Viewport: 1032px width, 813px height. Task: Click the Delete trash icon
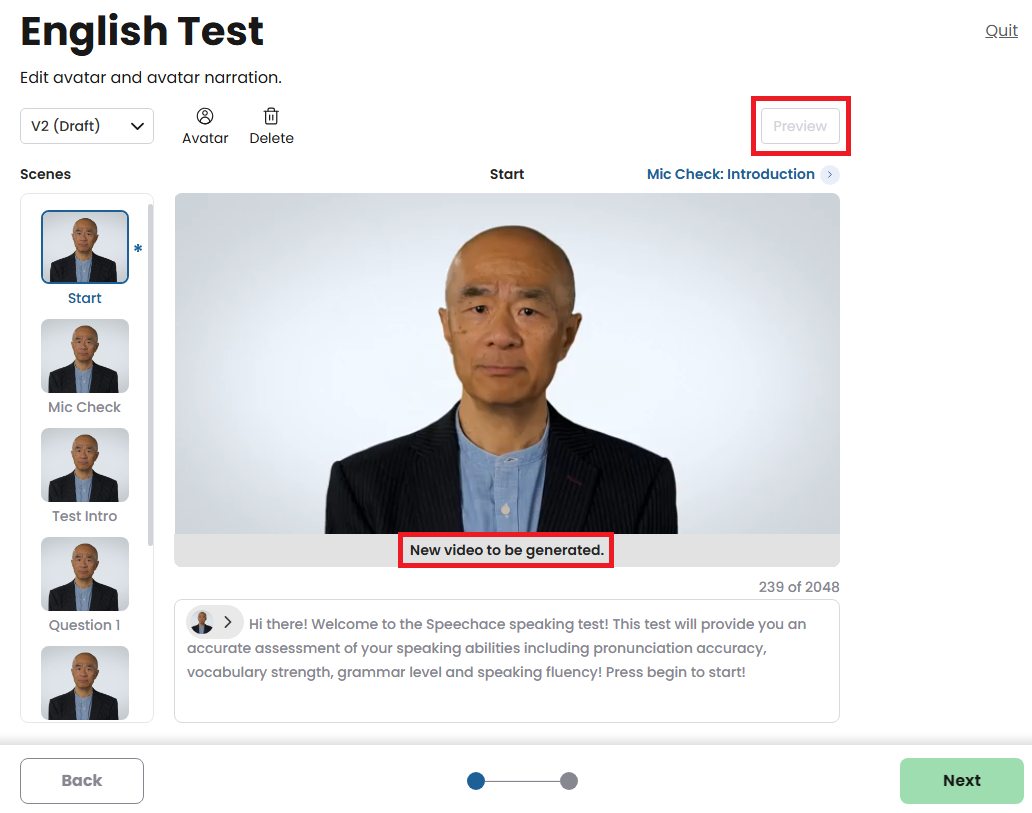(271, 117)
